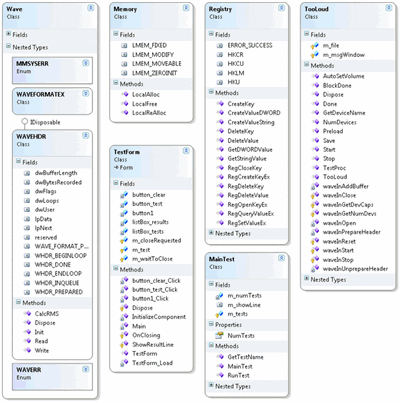Click the CalcRMS method icon
400x403 pixels.
28,314
